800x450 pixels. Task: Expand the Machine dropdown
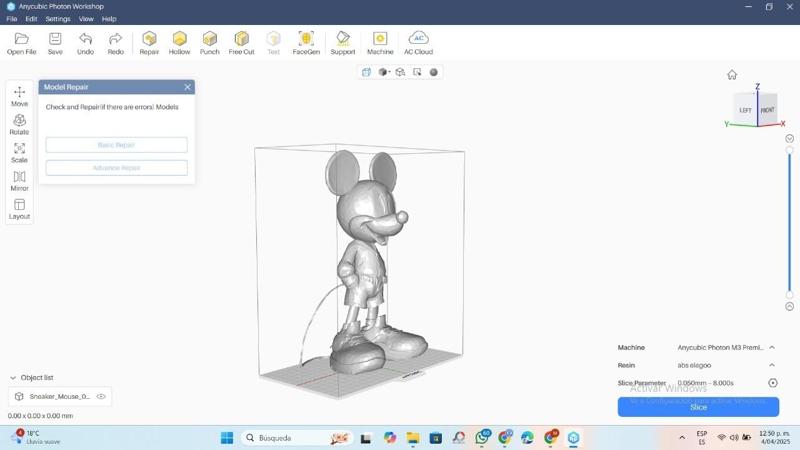pos(772,347)
